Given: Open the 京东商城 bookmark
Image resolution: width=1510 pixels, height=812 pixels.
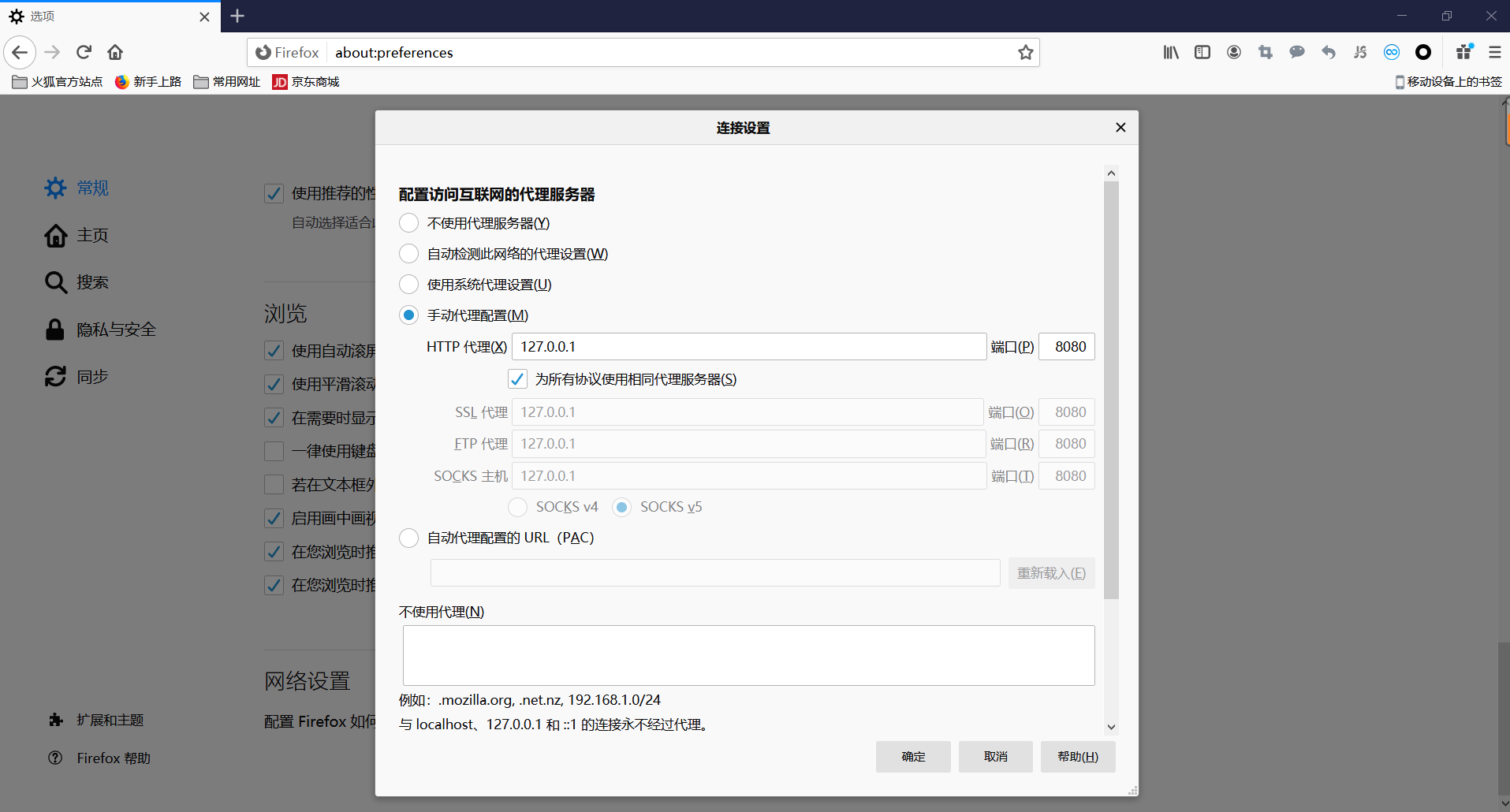Looking at the screenshot, I should pos(306,81).
